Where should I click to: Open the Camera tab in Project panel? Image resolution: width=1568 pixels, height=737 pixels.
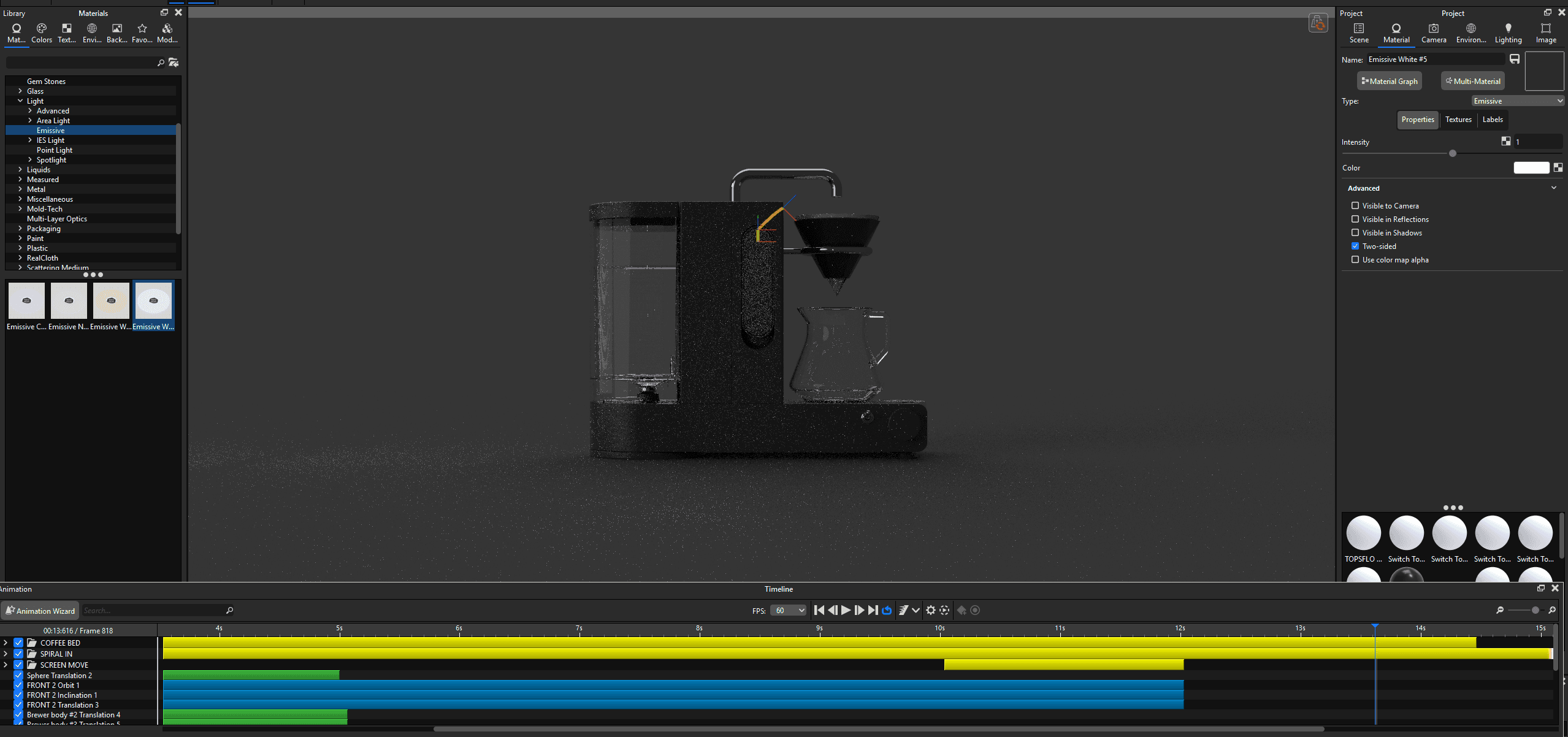click(1433, 32)
